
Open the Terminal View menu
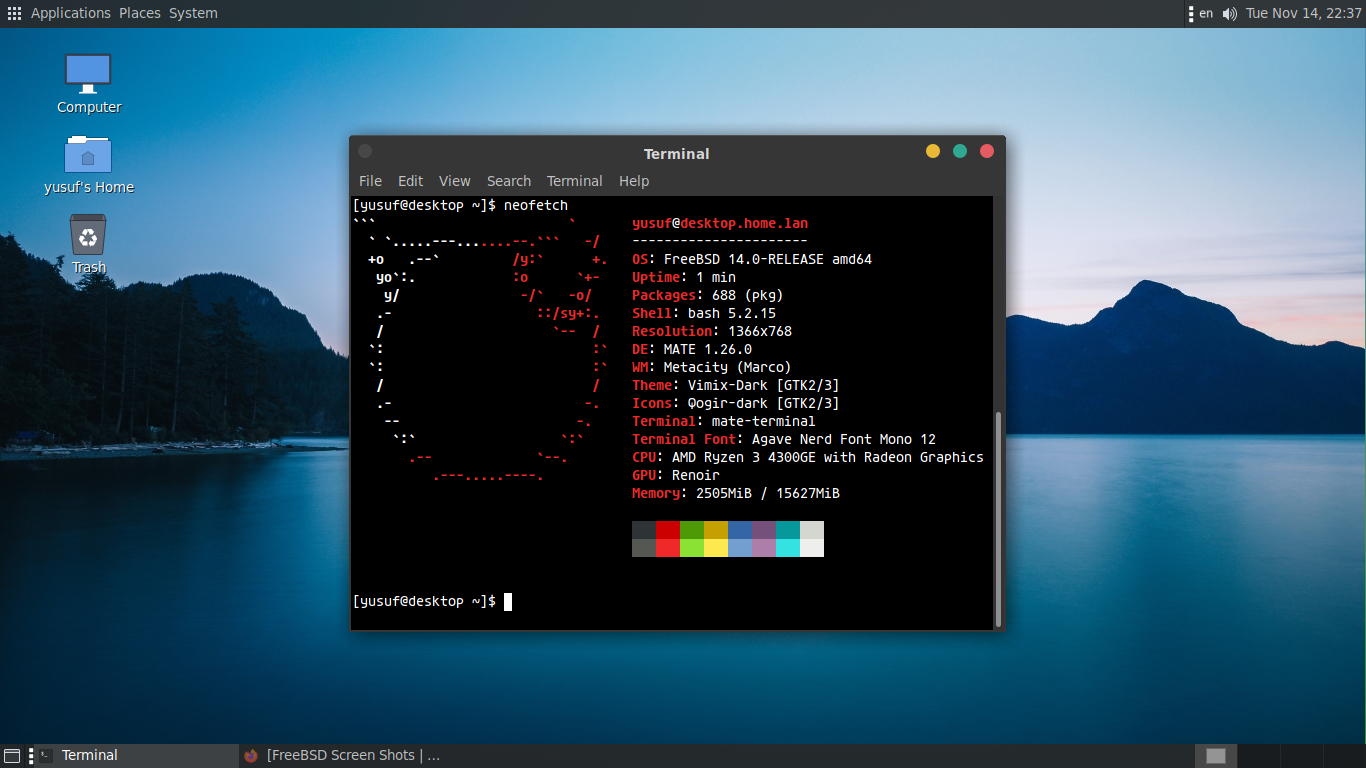click(x=454, y=181)
